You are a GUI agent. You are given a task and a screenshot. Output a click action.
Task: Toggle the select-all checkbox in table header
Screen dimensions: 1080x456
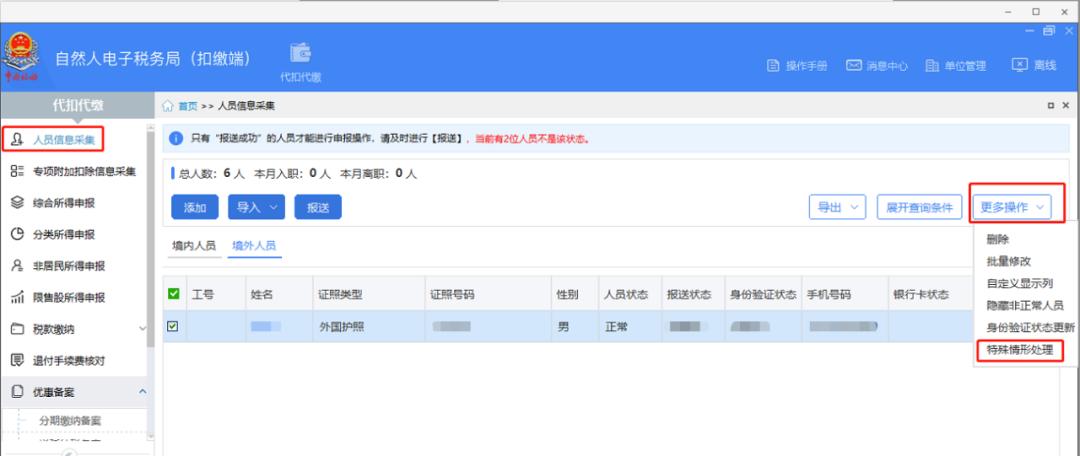point(173,294)
